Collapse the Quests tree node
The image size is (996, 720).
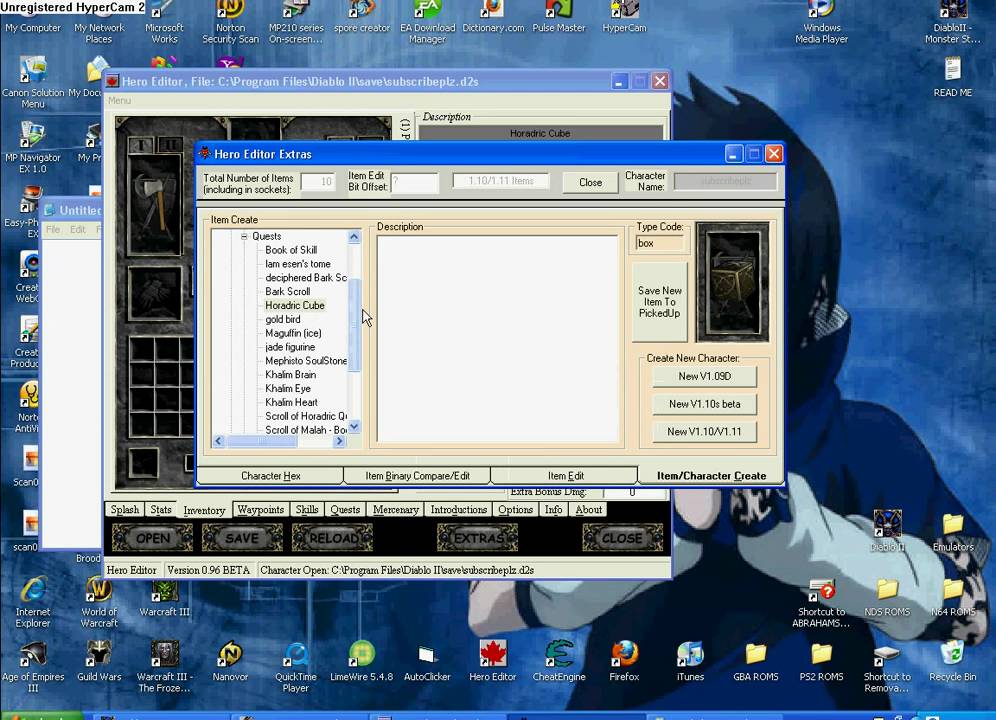point(244,236)
